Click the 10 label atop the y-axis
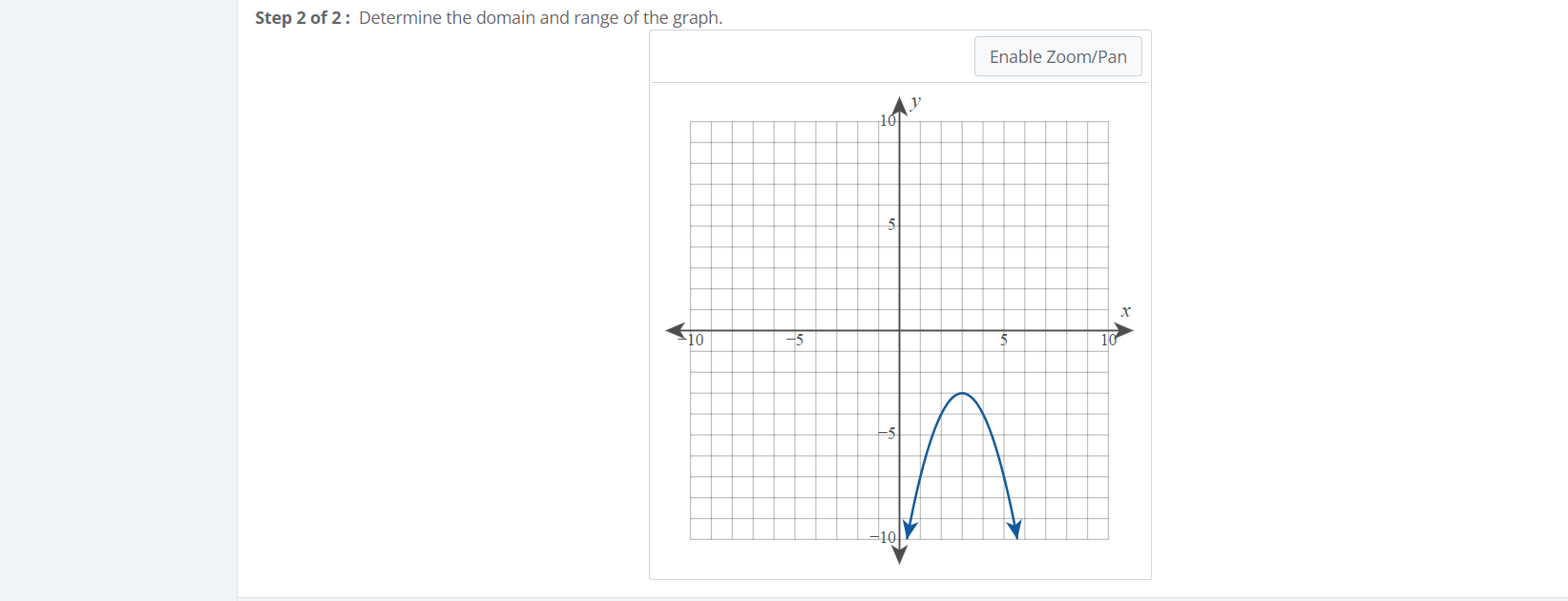 point(888,121)
